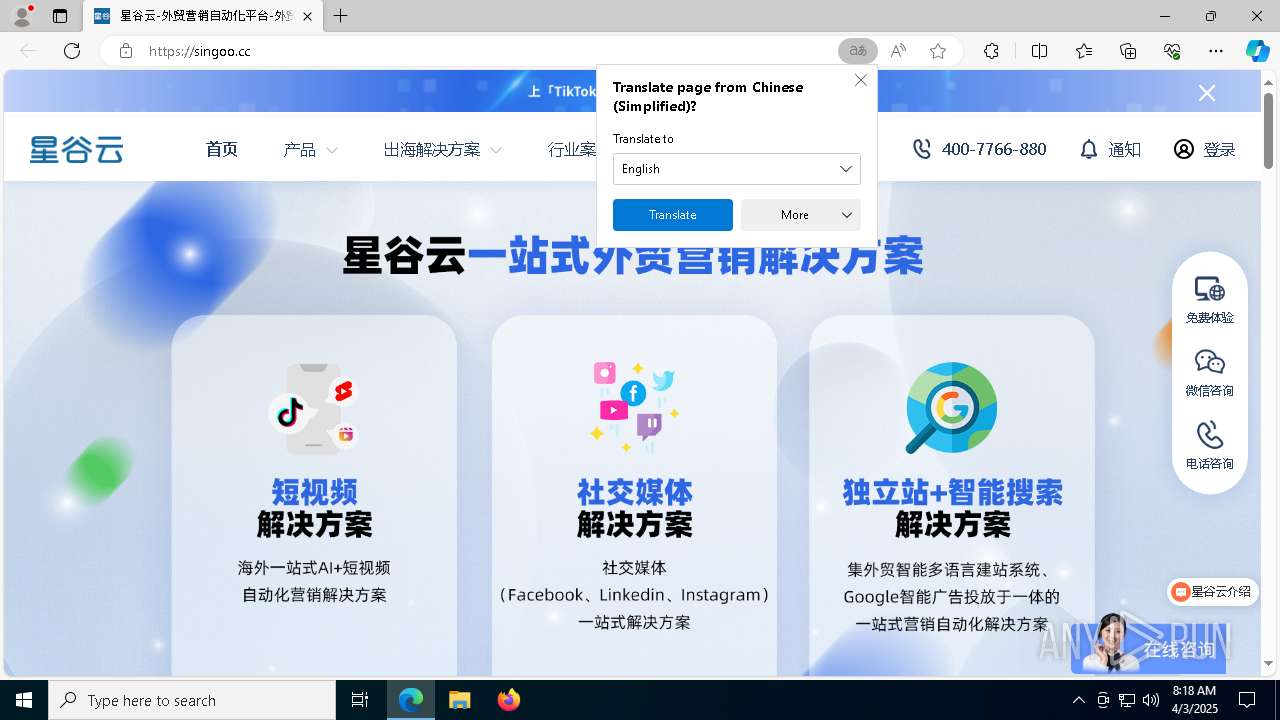Expand the 产品 menu chevron

coord(332,150)
